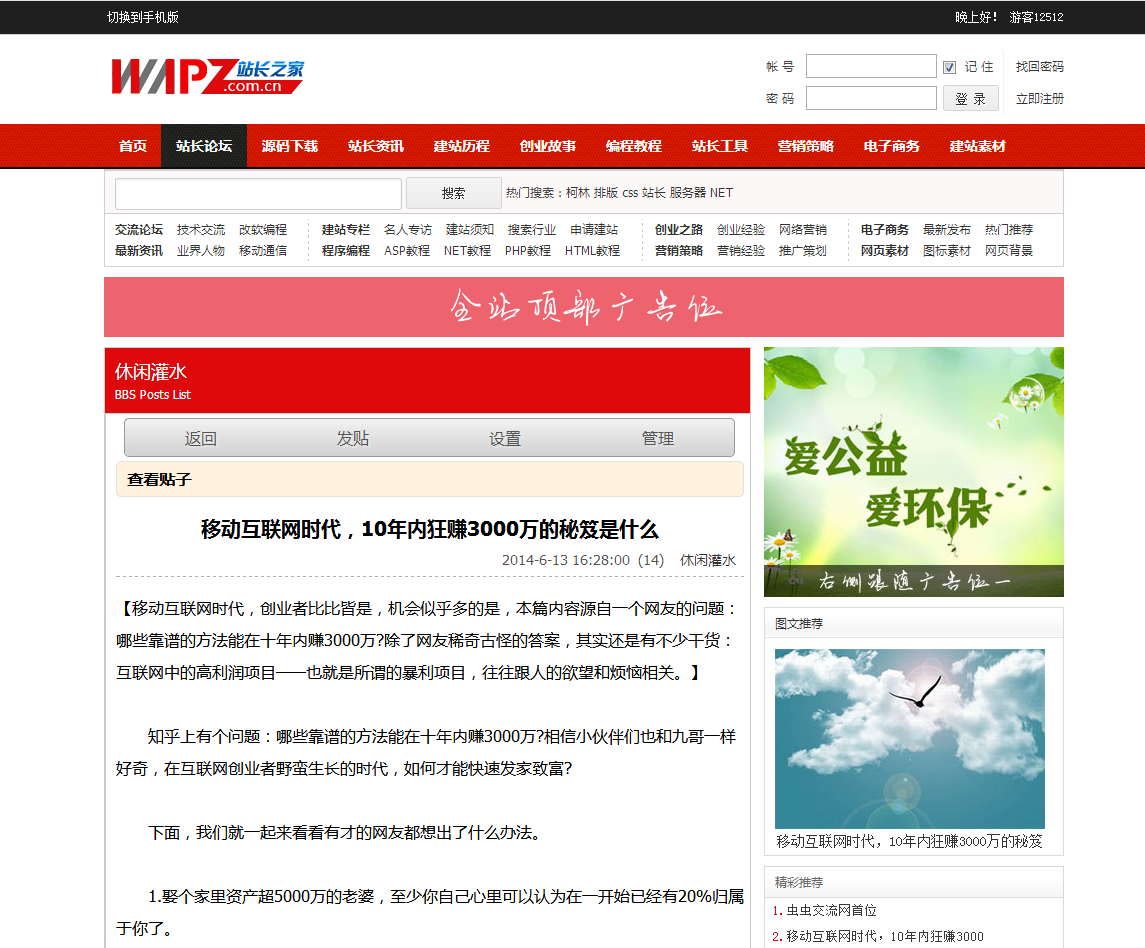
Task: Toggle the 记住 remember-me checkbox
Action: click(x=949, y=67)
